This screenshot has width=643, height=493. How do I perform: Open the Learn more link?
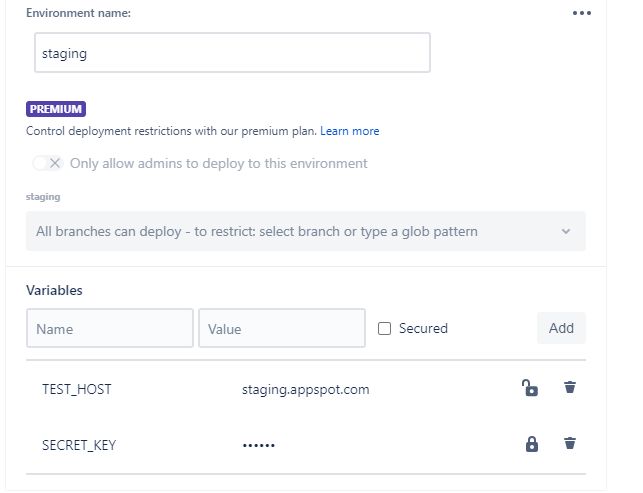350,131
